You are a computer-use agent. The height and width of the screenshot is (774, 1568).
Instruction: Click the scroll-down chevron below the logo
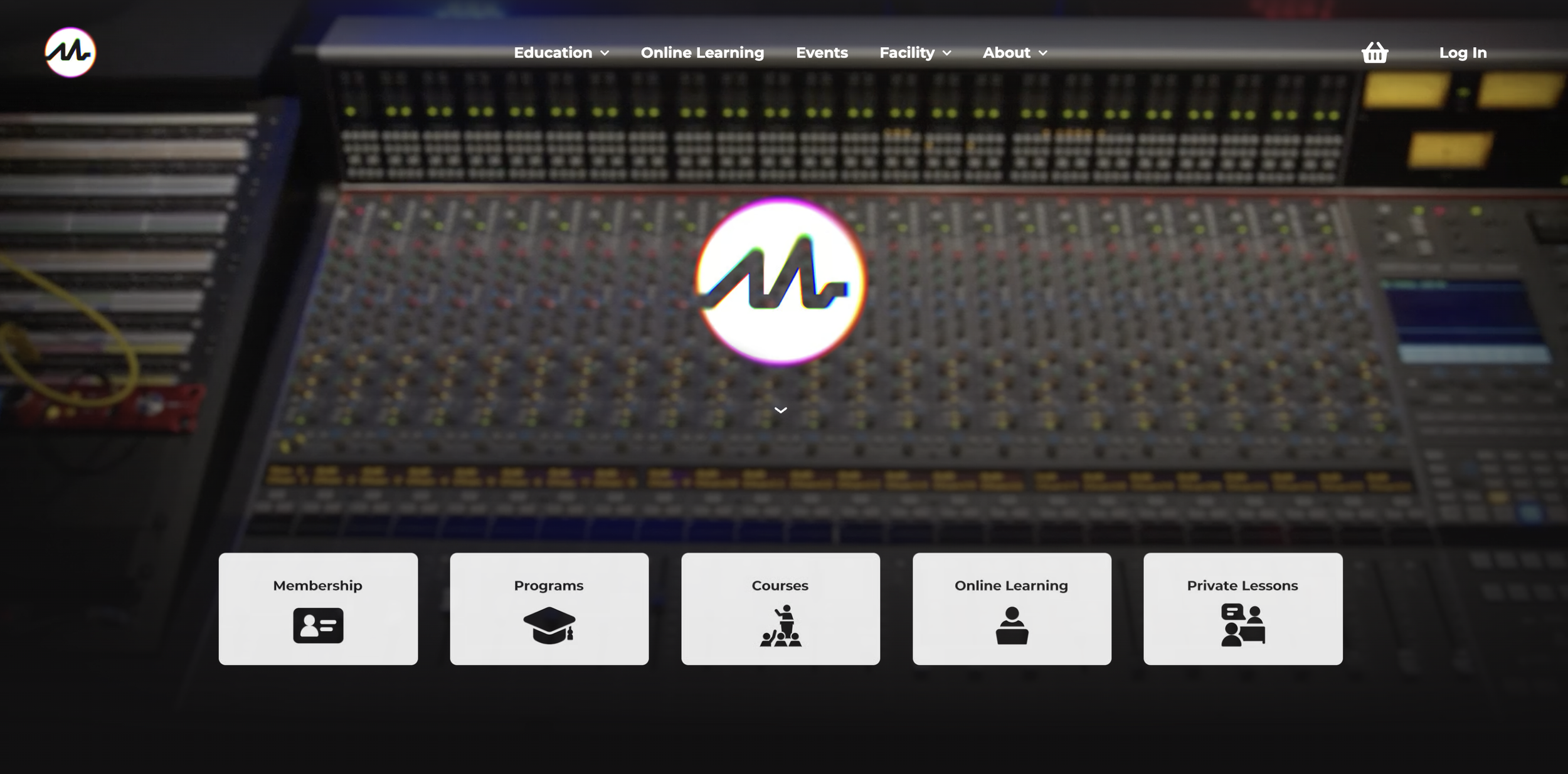(x=781, y=410)
